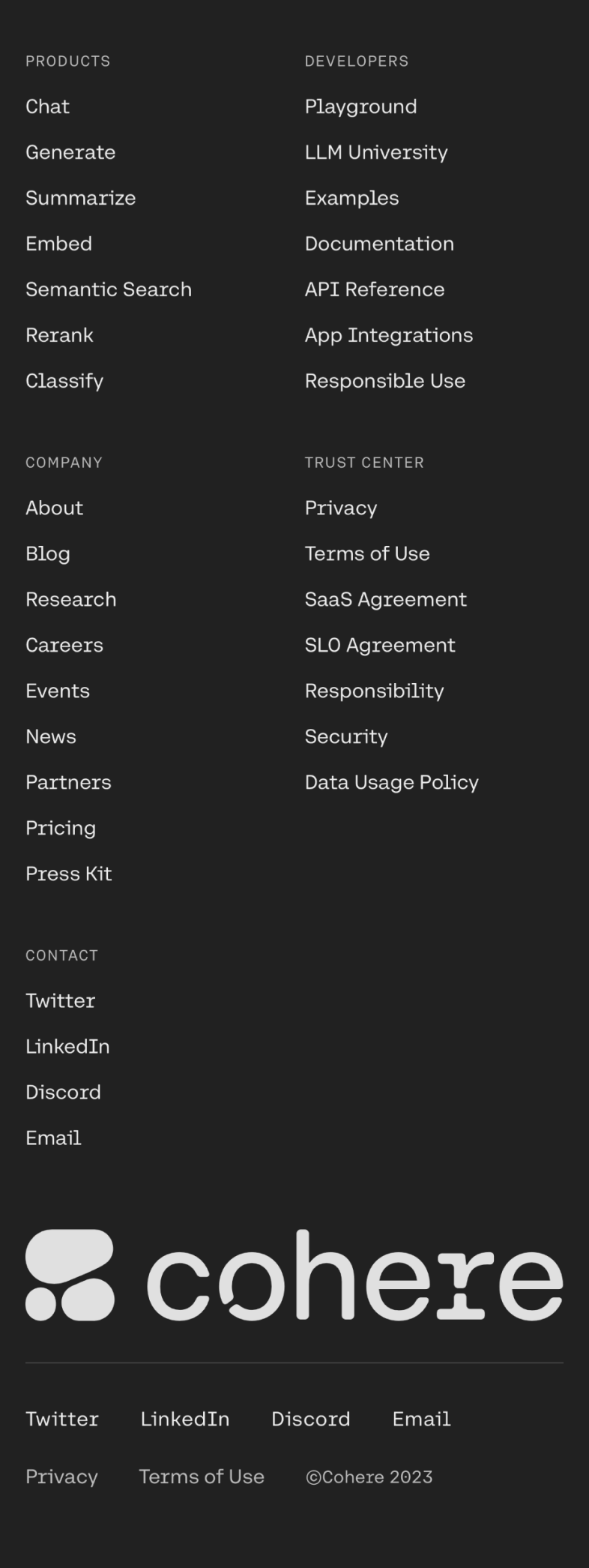
Task: Open LLM University
Action: point(376,152)
